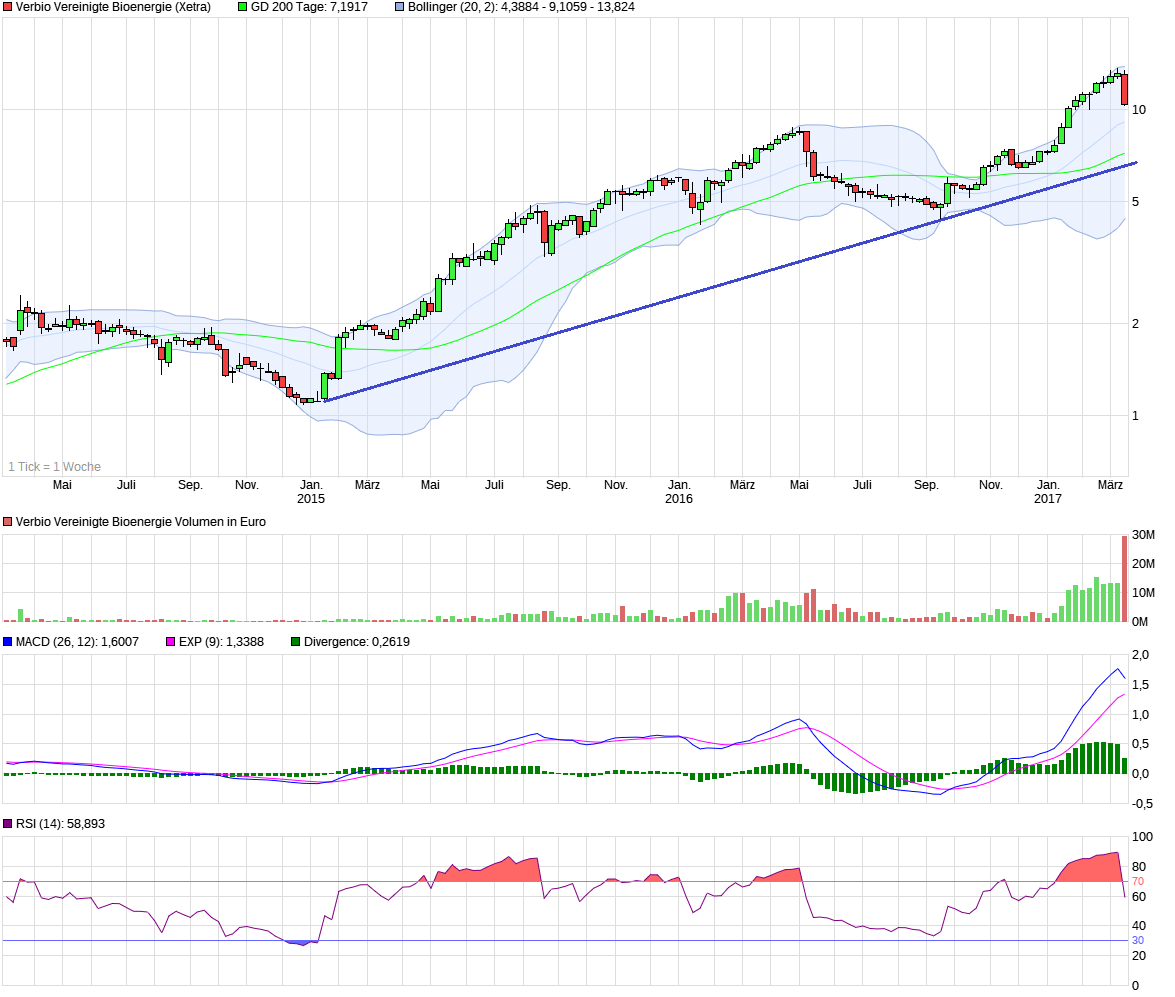Click the red Verbio Vereinigte Bioenergie legend swatch
This screenshot has width=1175, height=997.
click(7, 7)
